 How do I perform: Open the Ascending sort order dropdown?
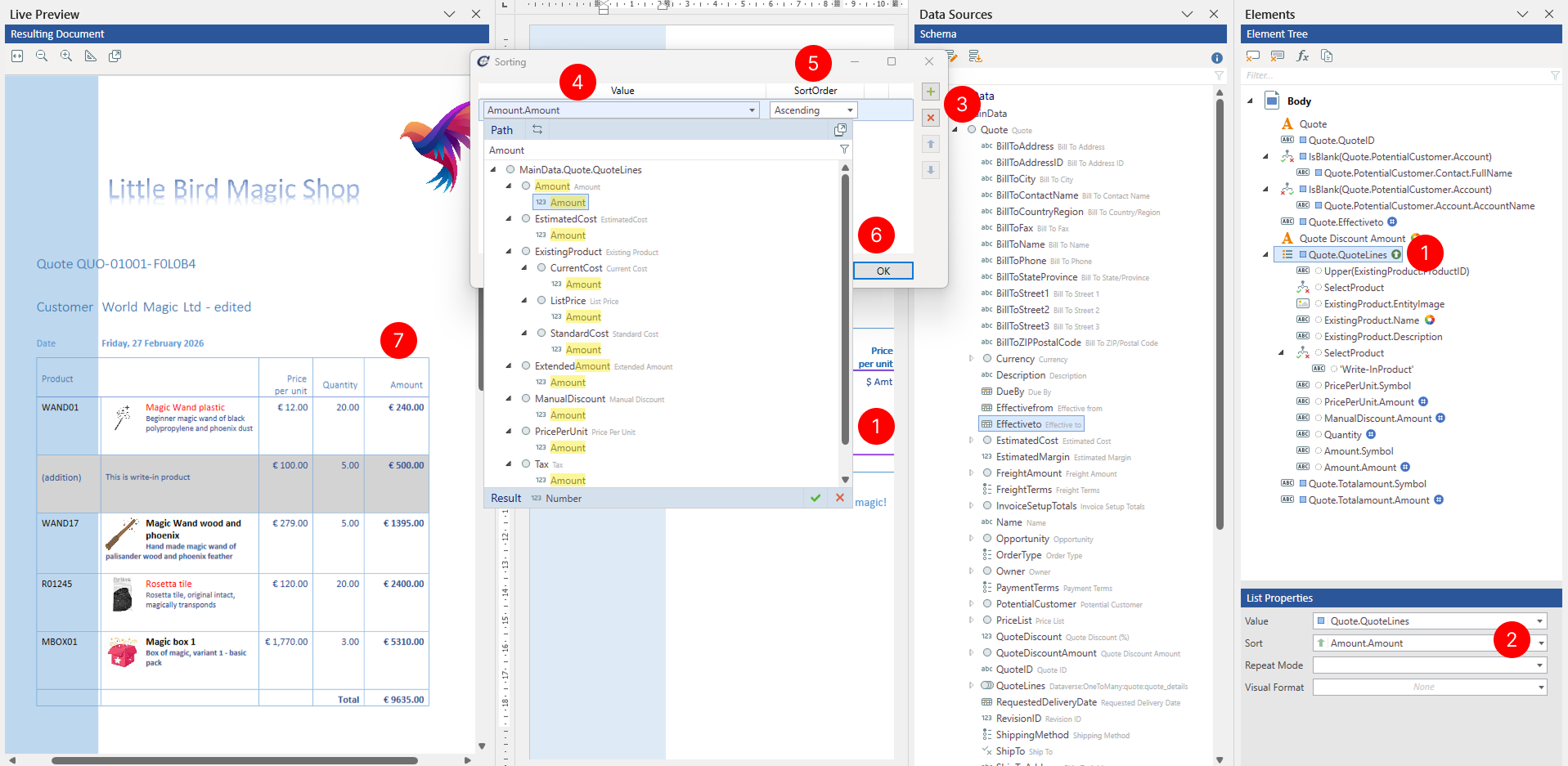click(850, 110)
